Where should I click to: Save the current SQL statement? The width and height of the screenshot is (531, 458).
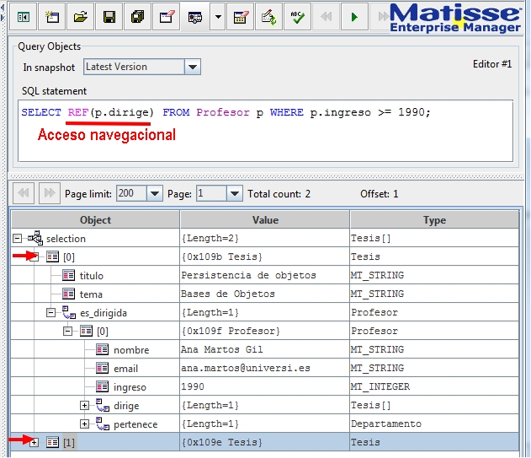(109, 17)
